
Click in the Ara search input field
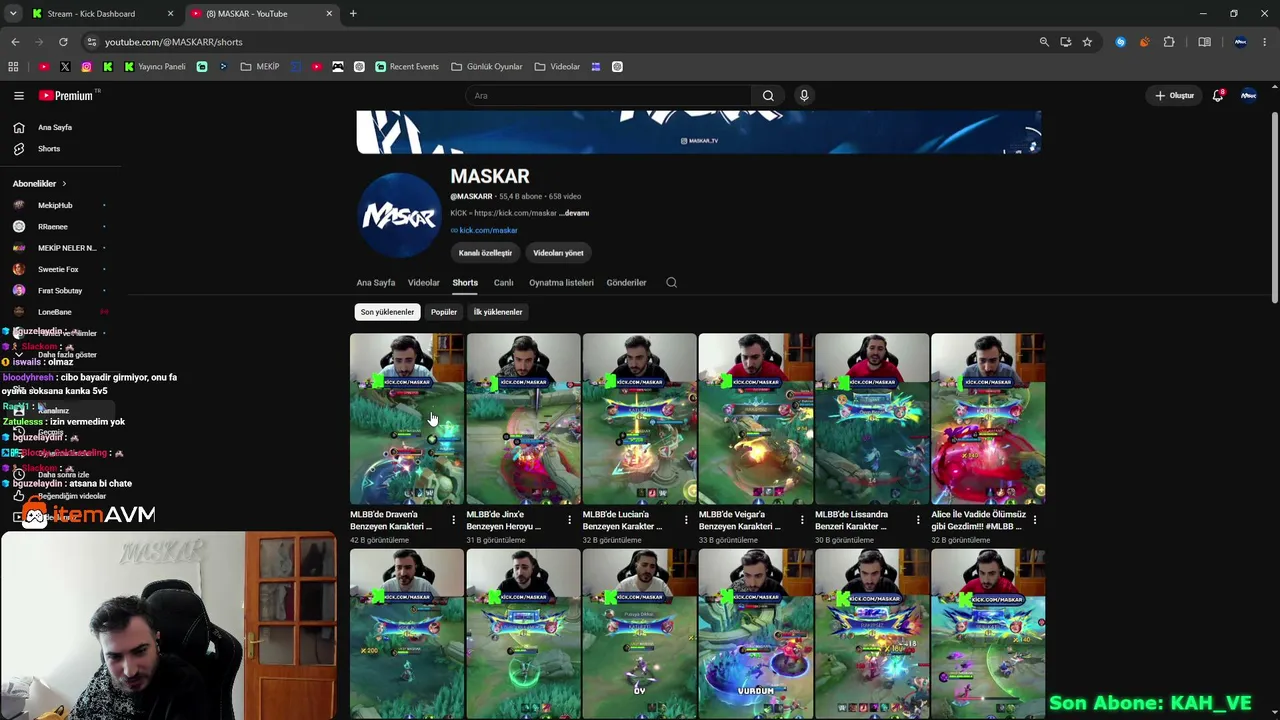[x=610, y=96]
